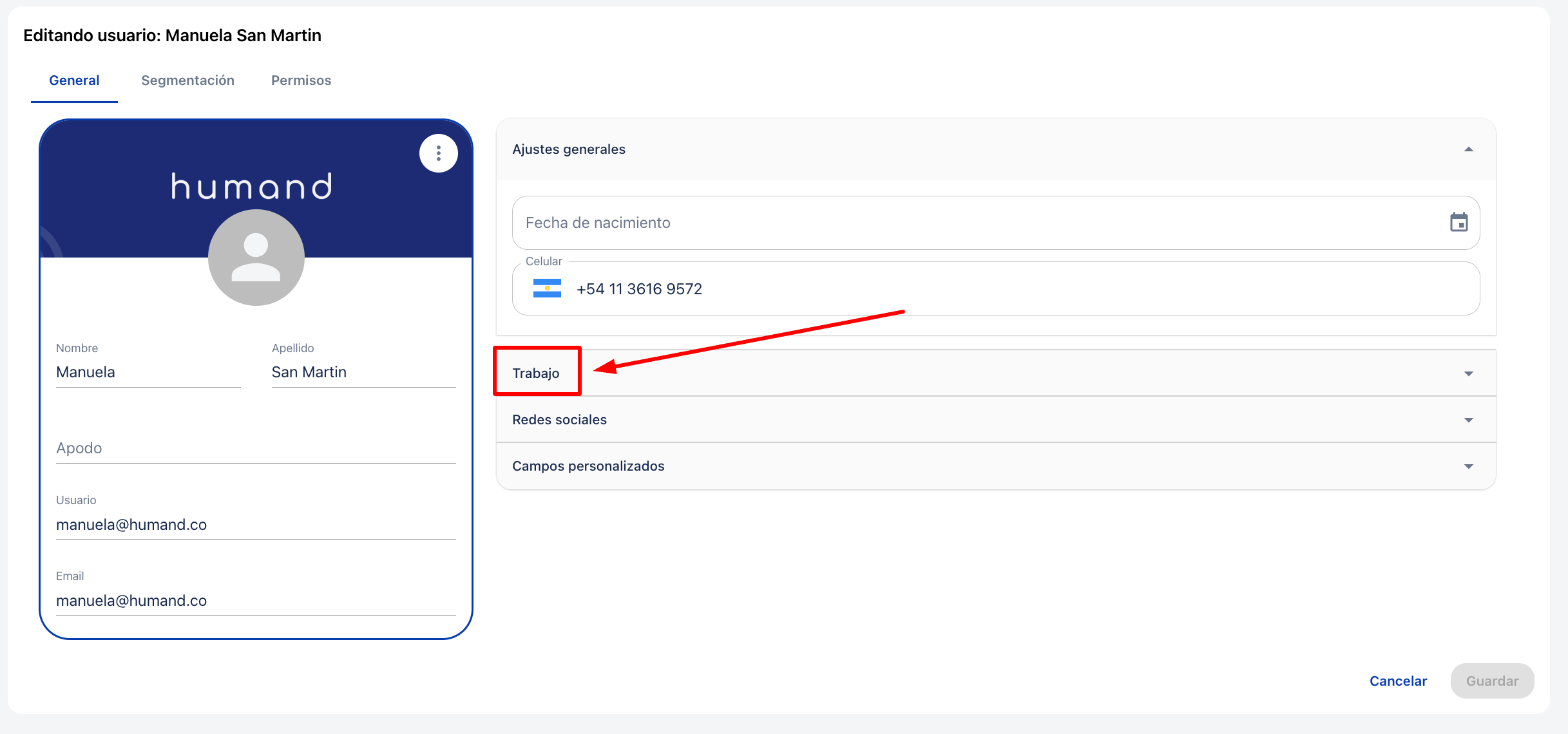Viewport: 1568px width, 734px height.
Task: Edit the Celular phone number field
Action: tap(995, 288)
